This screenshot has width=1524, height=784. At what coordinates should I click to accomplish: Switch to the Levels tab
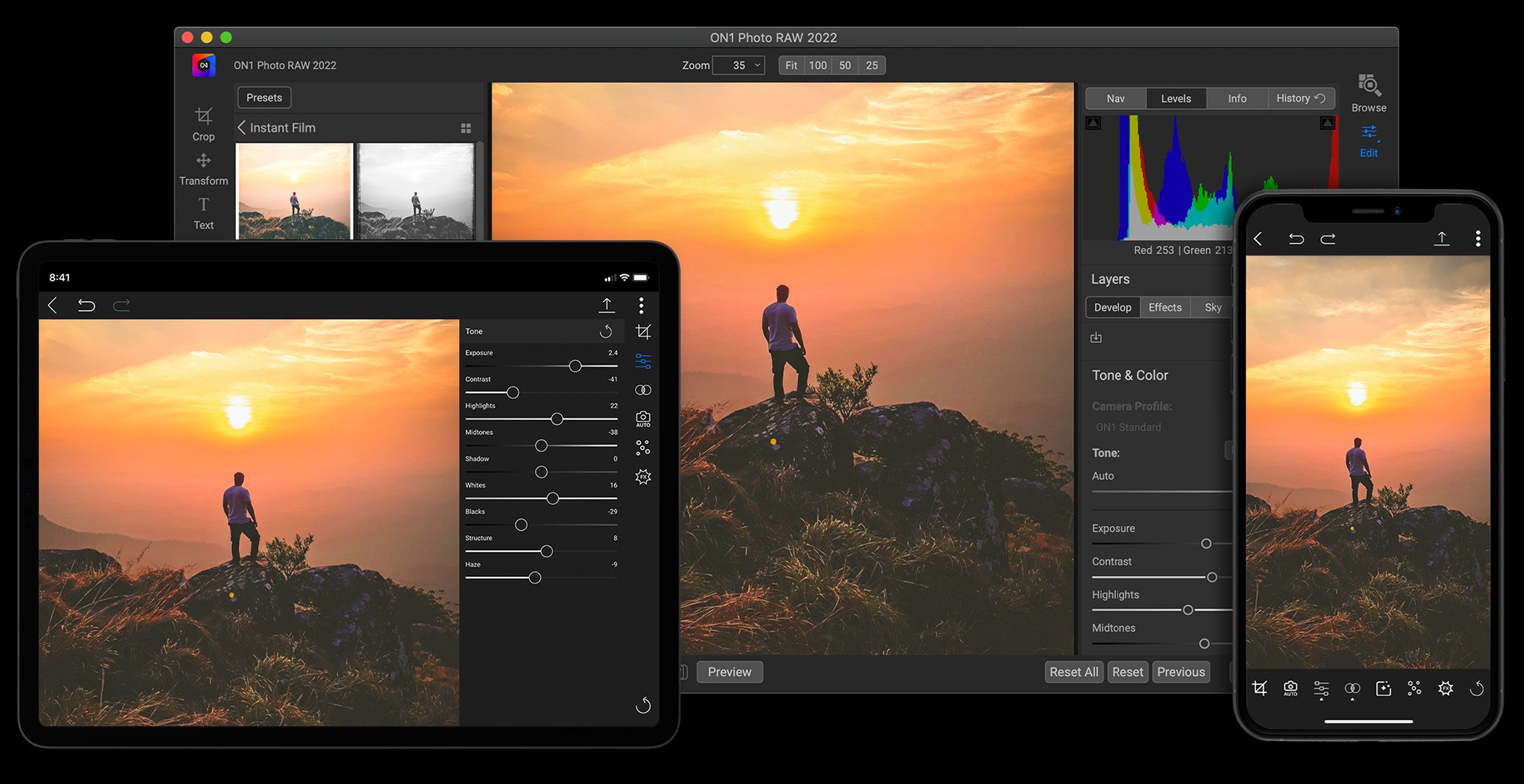[x=1176, y=98]
